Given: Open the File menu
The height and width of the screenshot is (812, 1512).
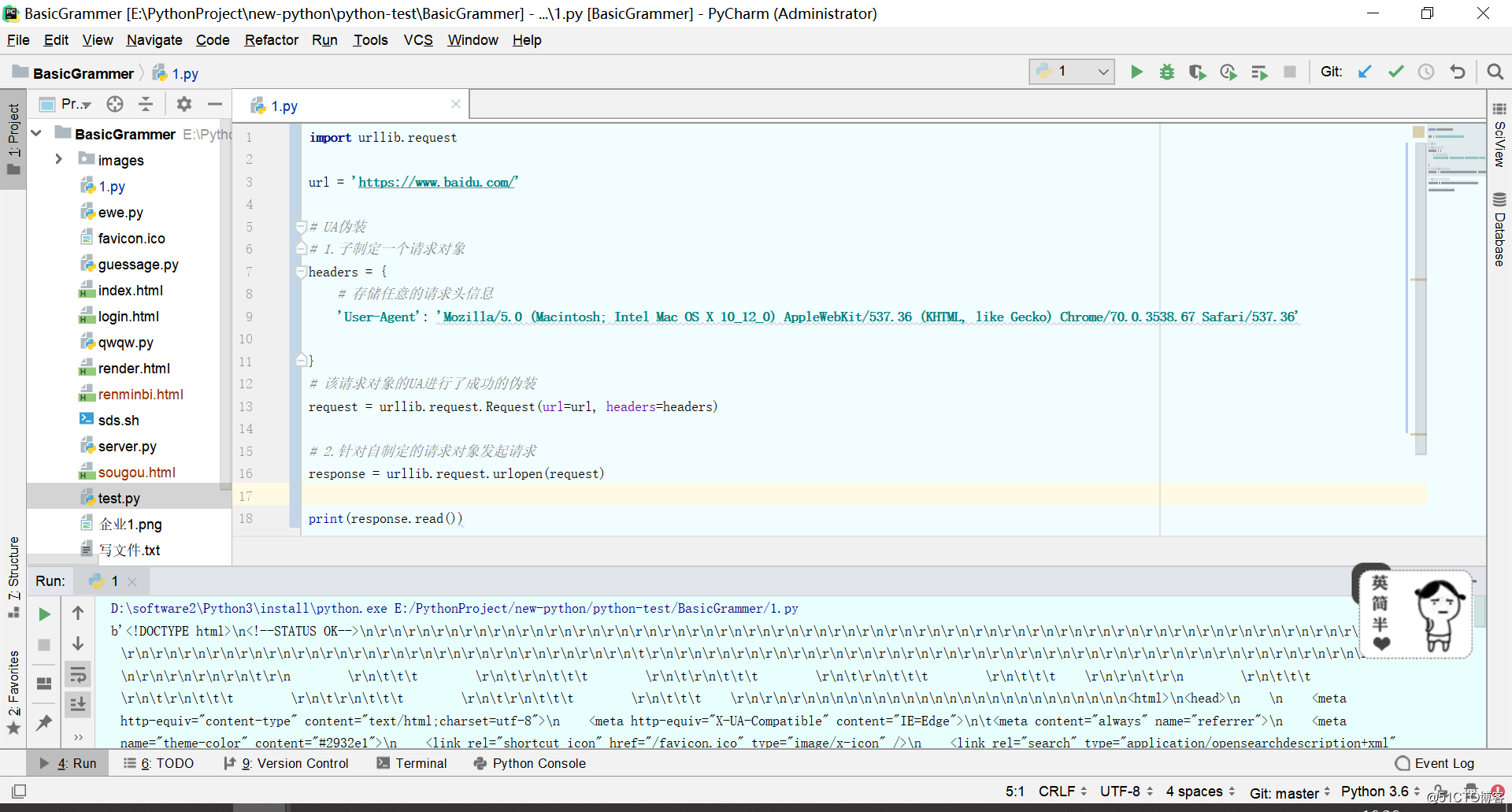Looking at the screenshot, I should click(x=18, y=40).
